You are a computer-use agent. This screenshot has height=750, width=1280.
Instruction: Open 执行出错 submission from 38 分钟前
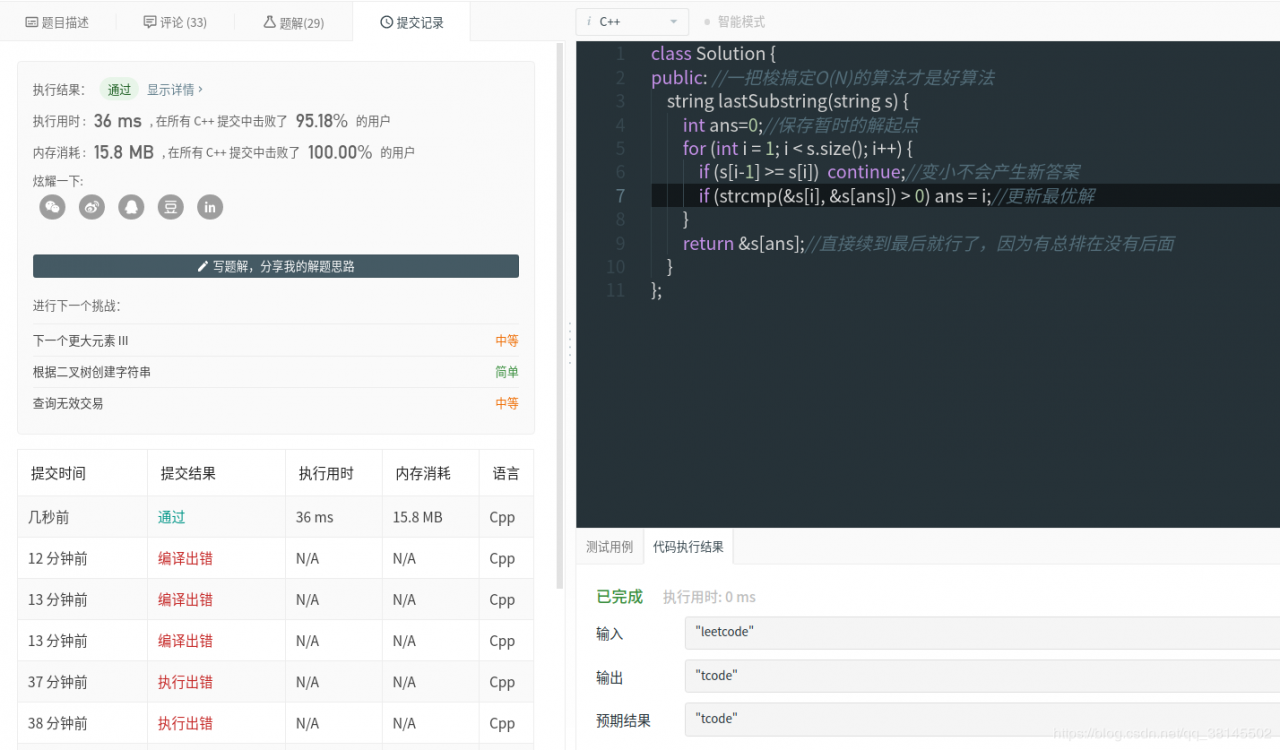click(185, 723)
